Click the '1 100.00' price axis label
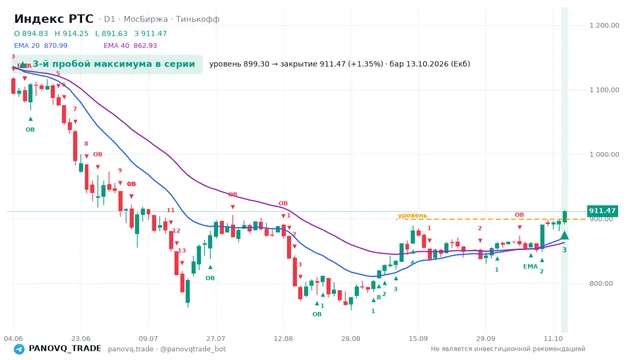640x360 pixels. pos(604,90)
